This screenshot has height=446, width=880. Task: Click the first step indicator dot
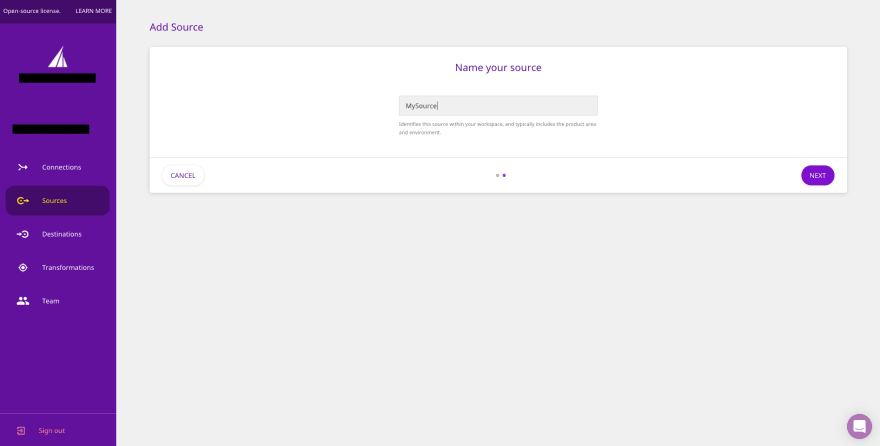click(x=497, y=175)
